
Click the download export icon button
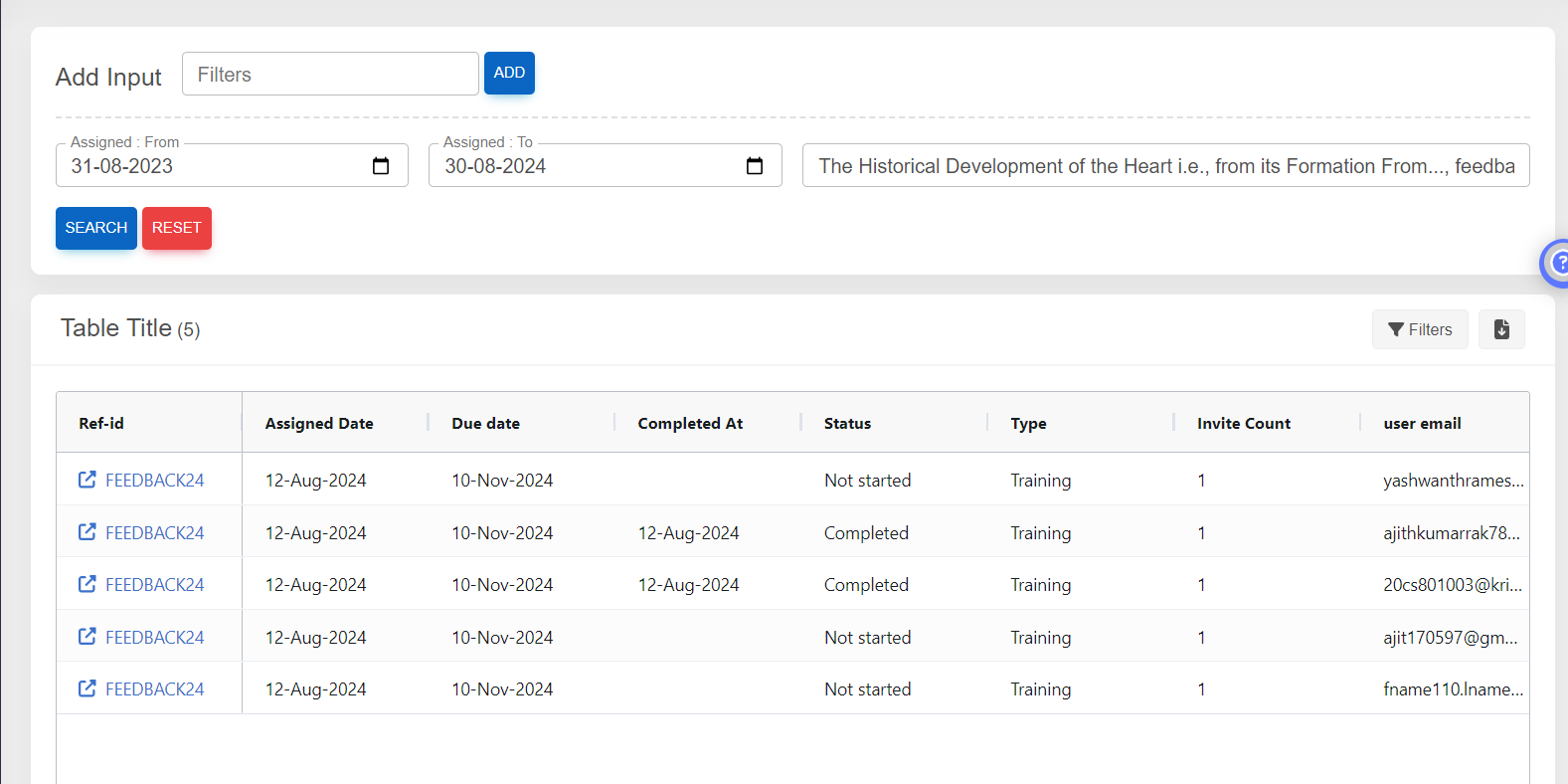click(1501, 329)
